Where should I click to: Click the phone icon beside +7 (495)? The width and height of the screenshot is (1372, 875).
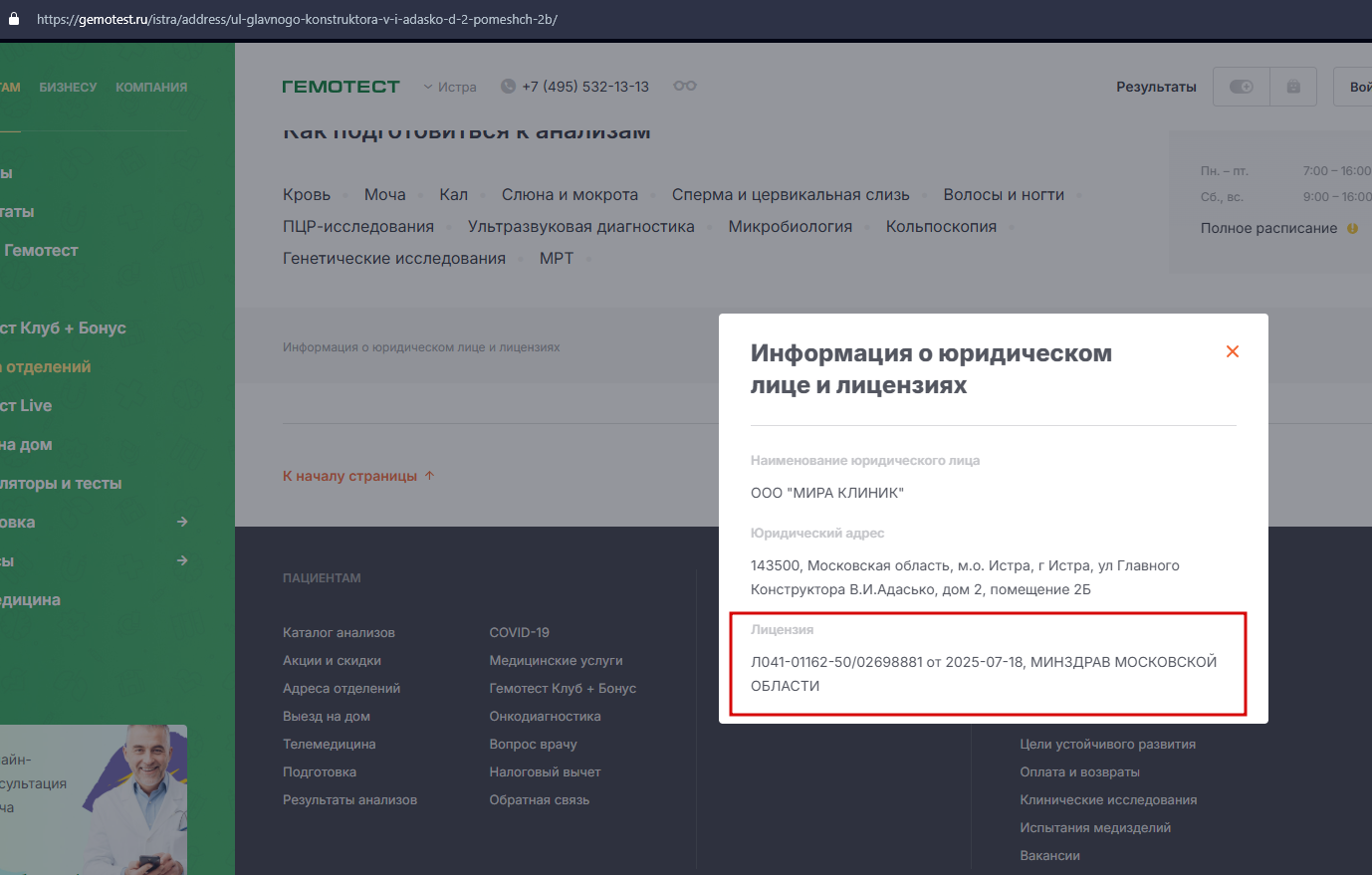(x=508, y=87)
